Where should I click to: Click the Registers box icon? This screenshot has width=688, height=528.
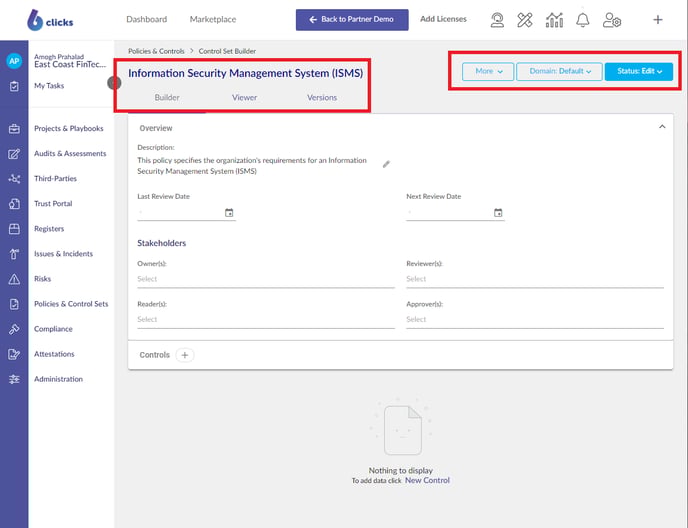coord(14,229)
